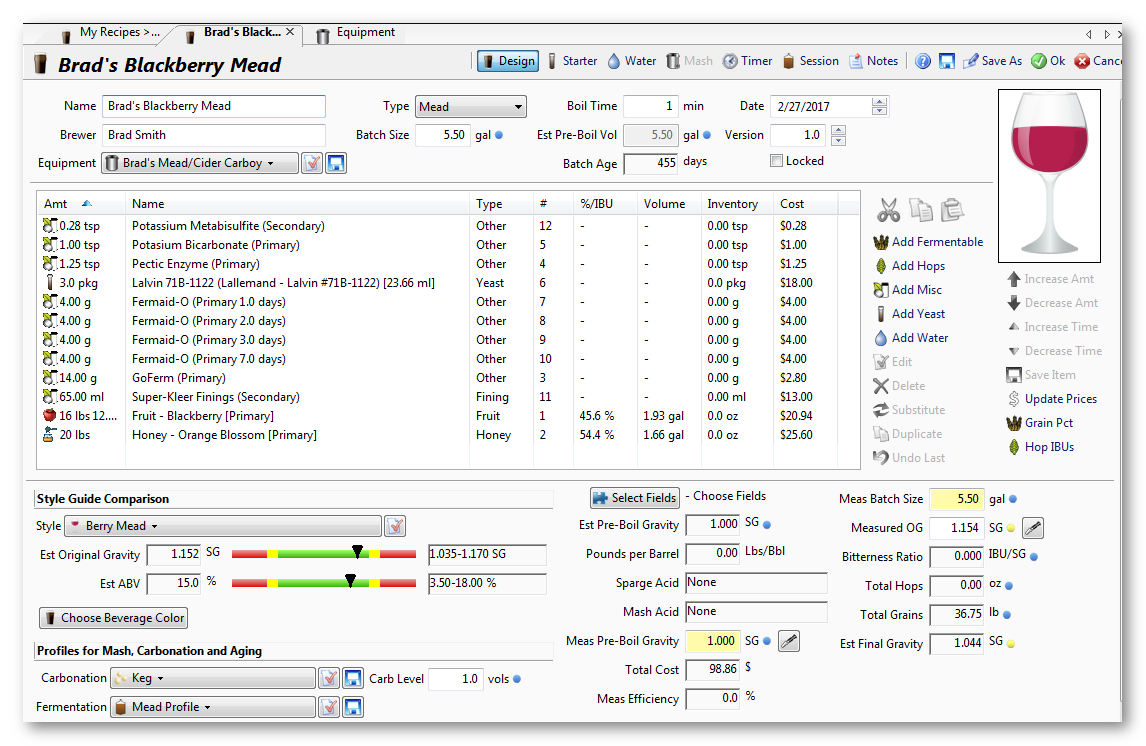Open the Type dropdown showing Mead
The height and width of the screenshot is (746, 1146).
point(471,107)
